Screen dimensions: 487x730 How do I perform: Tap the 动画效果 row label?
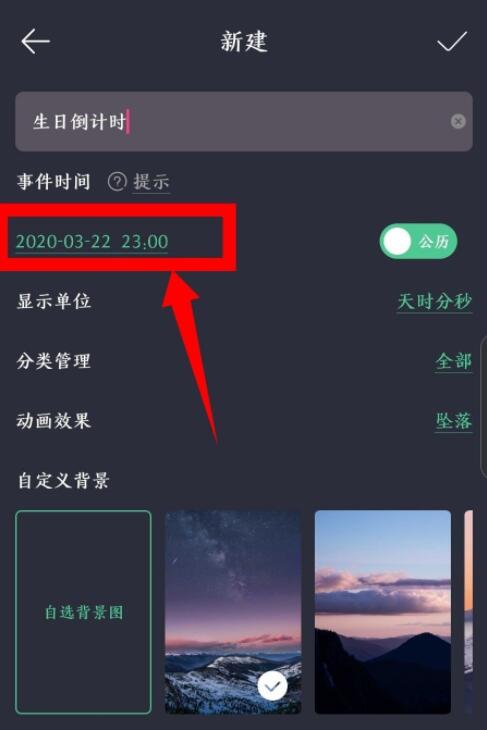click(54, 421)
